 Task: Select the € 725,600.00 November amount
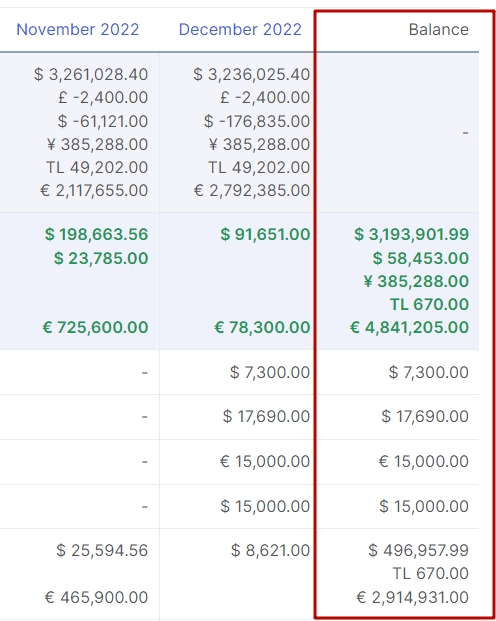pos(95,328)
